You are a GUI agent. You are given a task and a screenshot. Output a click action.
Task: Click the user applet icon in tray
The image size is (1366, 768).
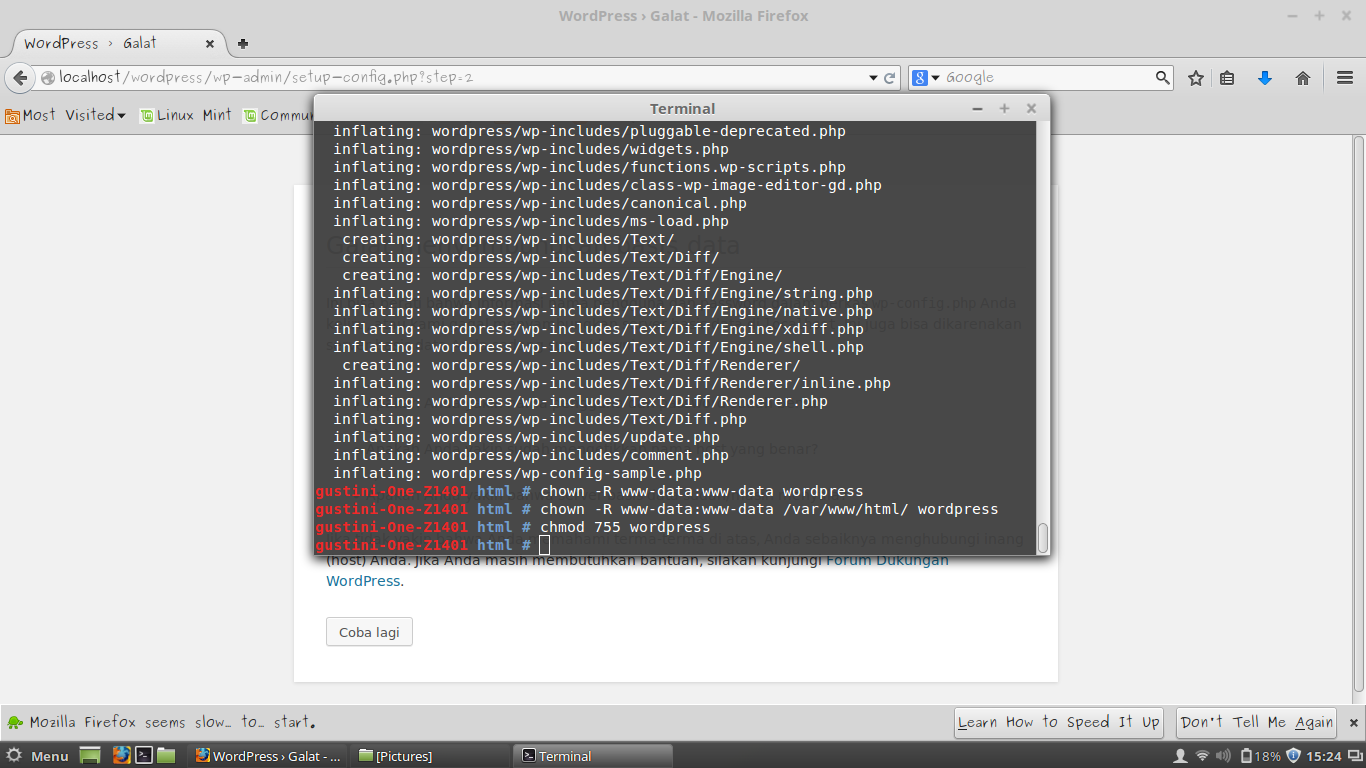(x=1180, y=756)
